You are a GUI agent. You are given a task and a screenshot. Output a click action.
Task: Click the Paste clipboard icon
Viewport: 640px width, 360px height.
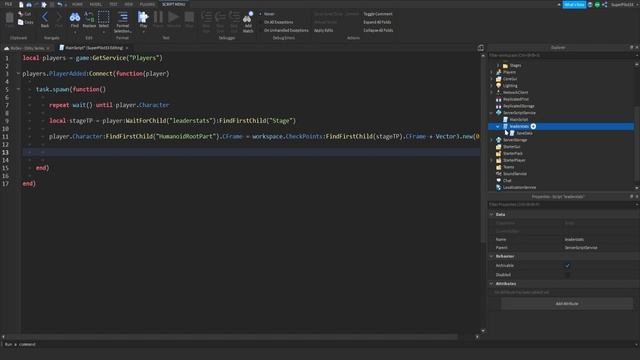click(x=9, y=18)
